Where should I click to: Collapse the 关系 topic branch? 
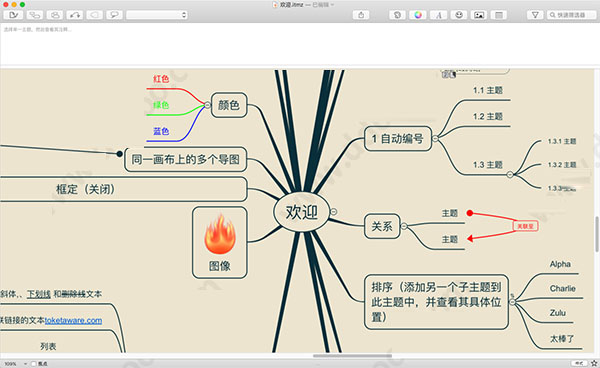click(x=404, y=226)
